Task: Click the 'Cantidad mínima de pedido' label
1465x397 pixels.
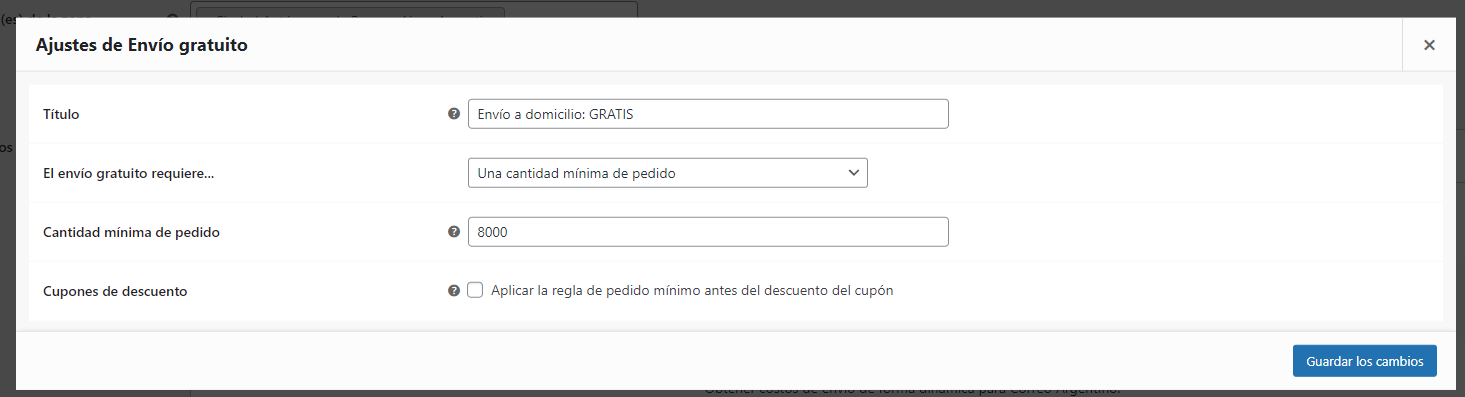Action: (131, 232)
